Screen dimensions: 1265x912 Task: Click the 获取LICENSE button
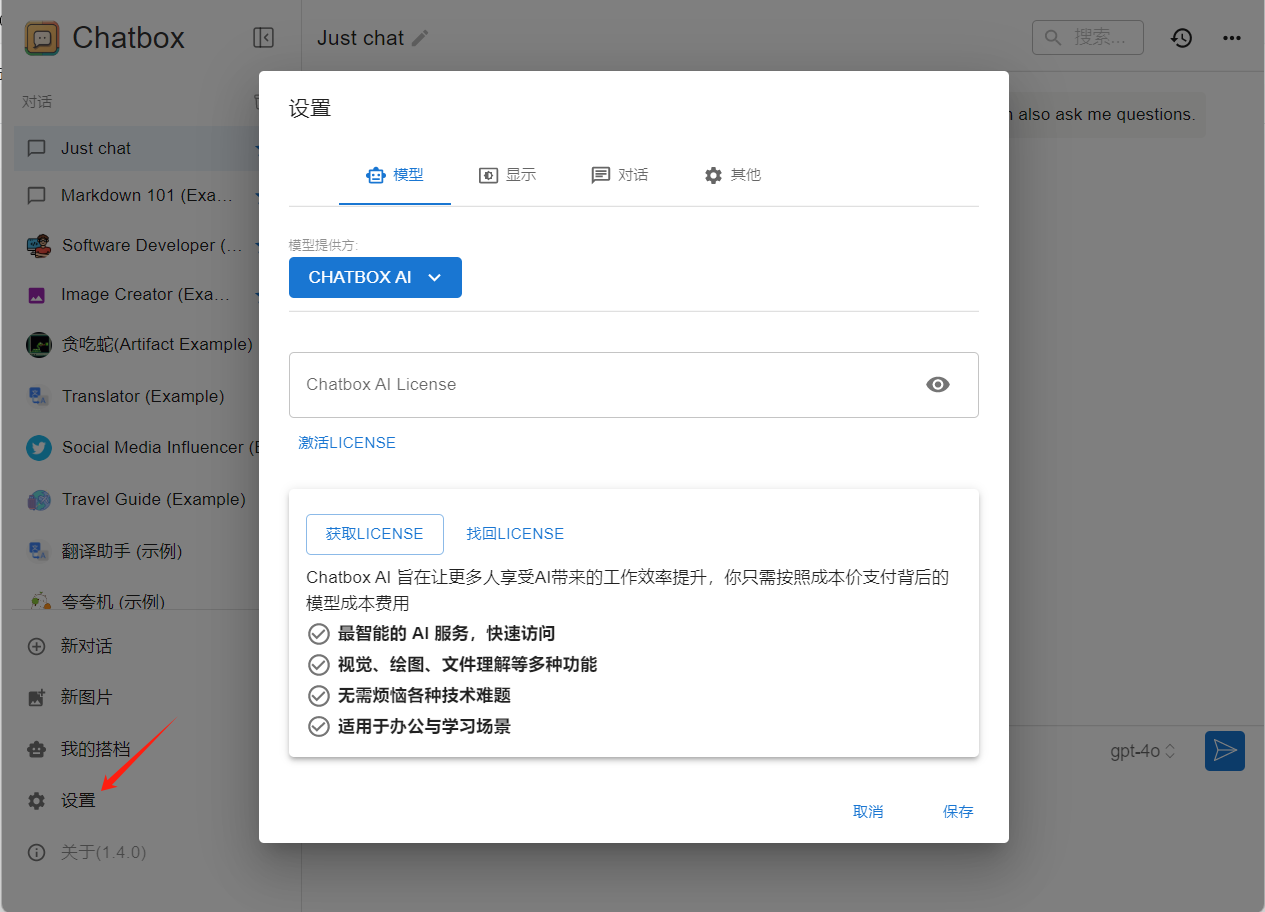(x=374, y=534)
